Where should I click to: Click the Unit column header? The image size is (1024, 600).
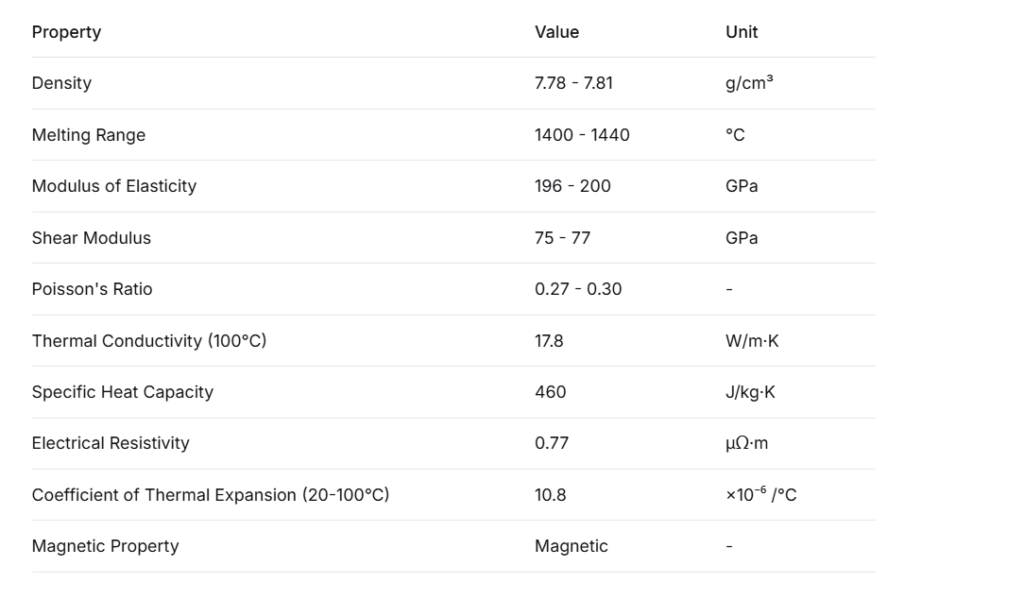741,32
